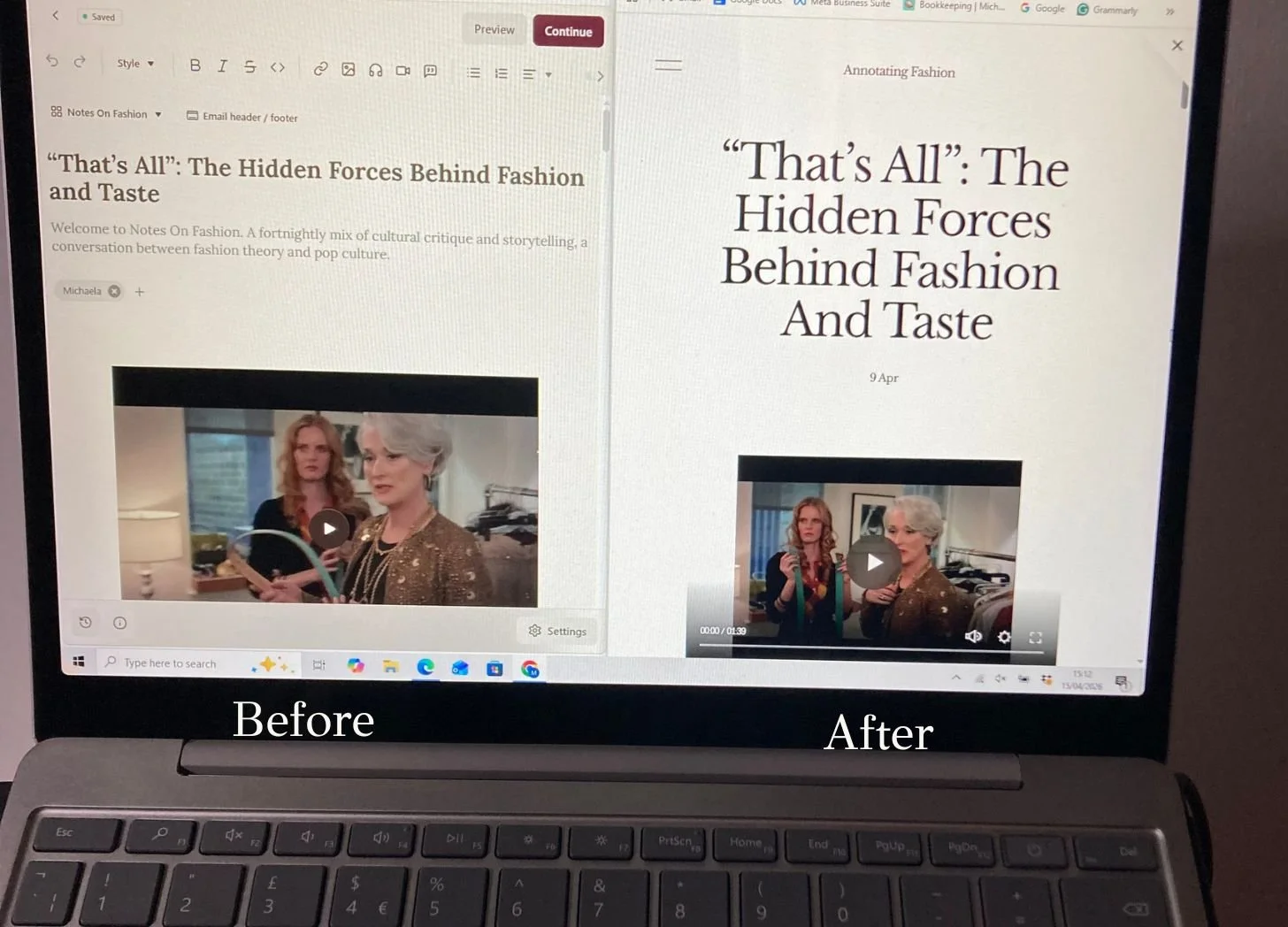Viewport: 1288px width, 927px height.
Task: Create a numbered list
Action: [502, 73]
